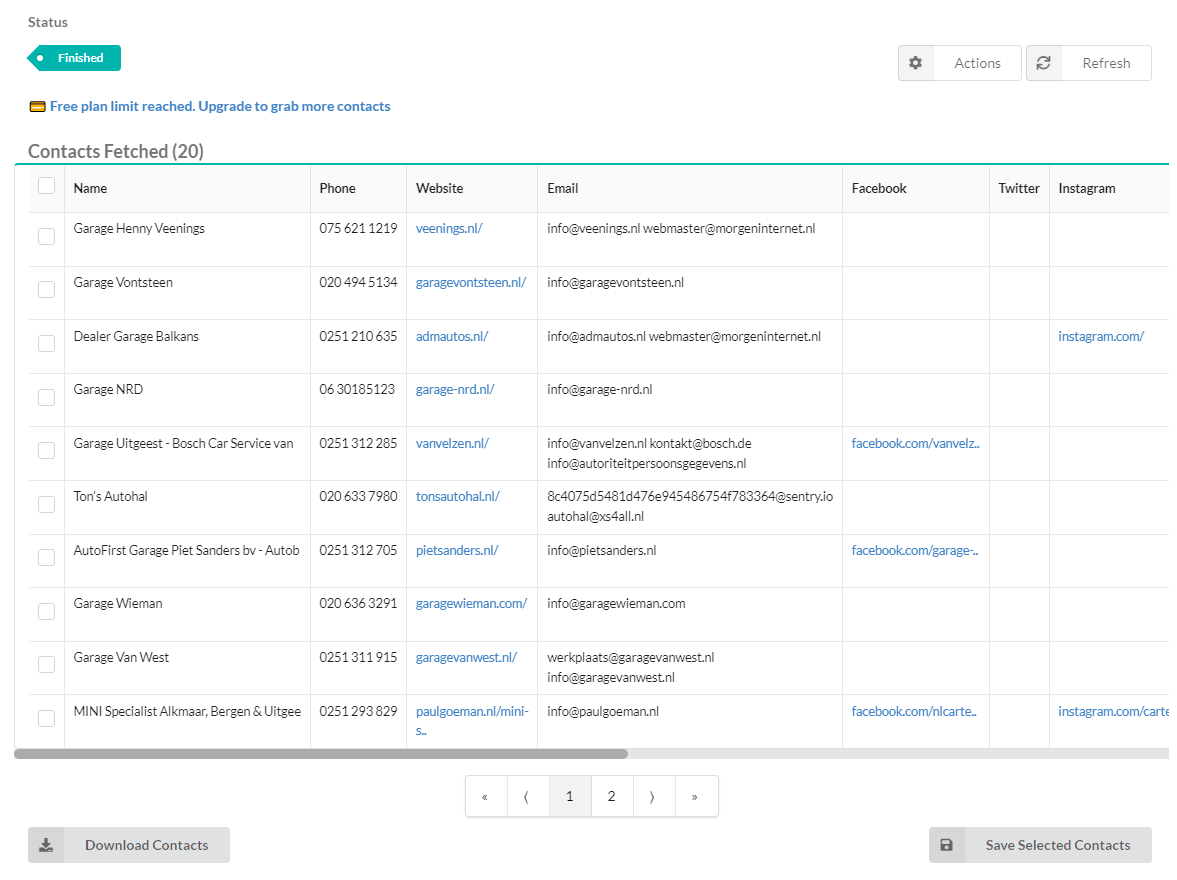This screenshot has width=1177, height=880.
Task: Check the Ton's Autohal row checkbox
Action: point(46,504)
